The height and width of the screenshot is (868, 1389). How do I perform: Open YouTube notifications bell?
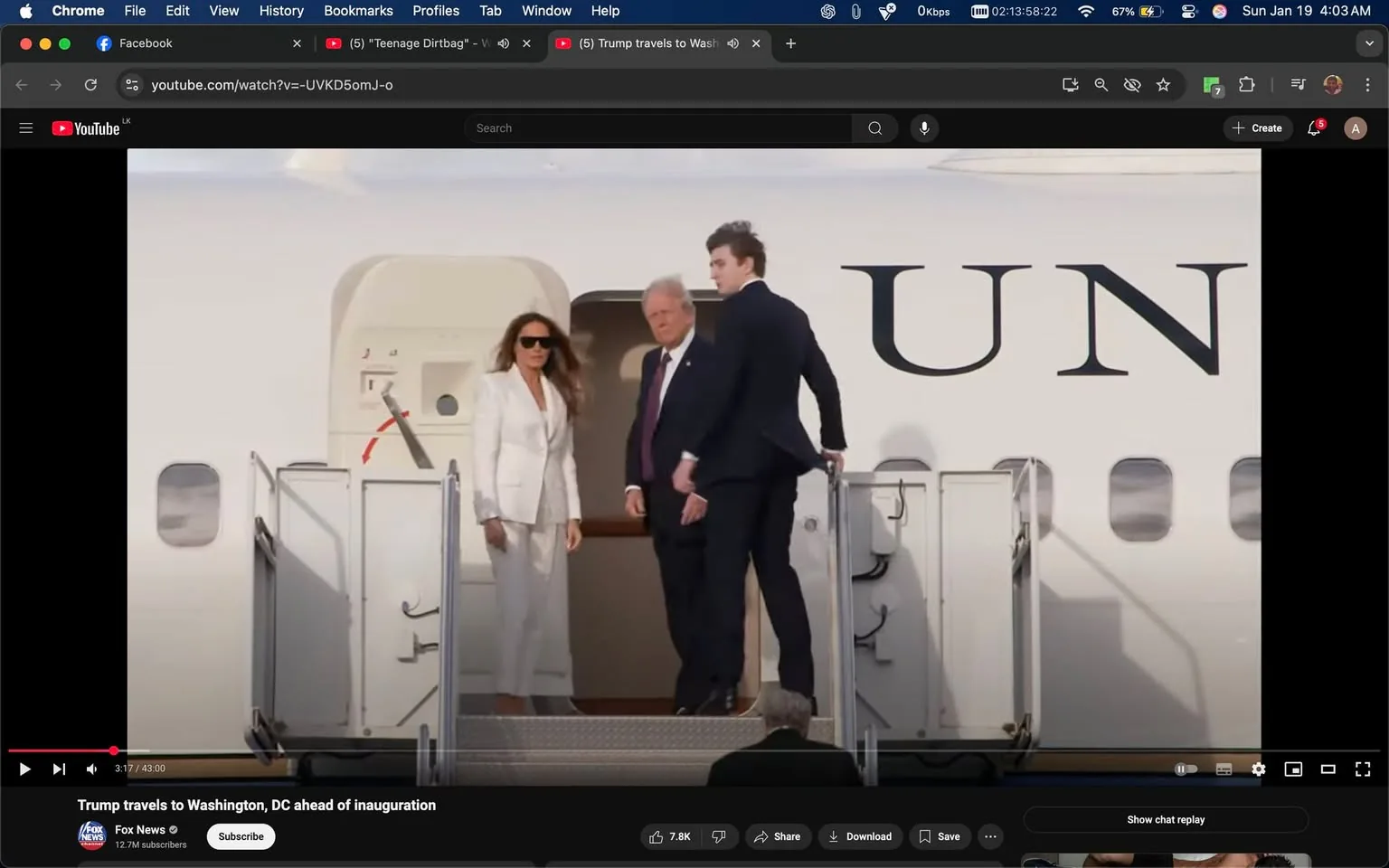pyautogui.click(x=1313, y=127)
